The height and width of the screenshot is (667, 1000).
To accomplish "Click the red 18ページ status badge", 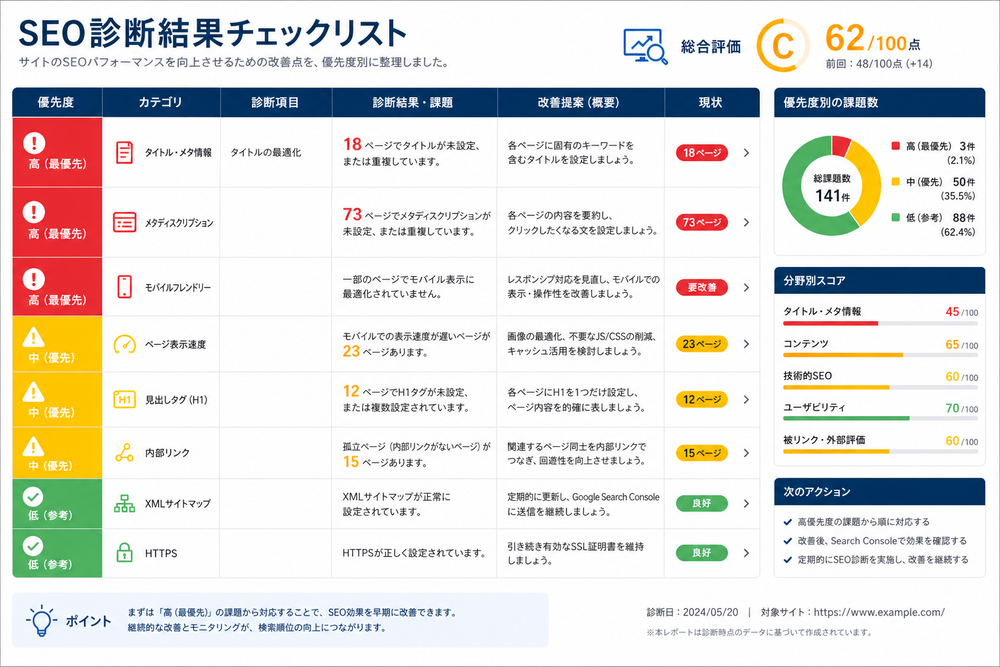I will [x=702, y=153].
